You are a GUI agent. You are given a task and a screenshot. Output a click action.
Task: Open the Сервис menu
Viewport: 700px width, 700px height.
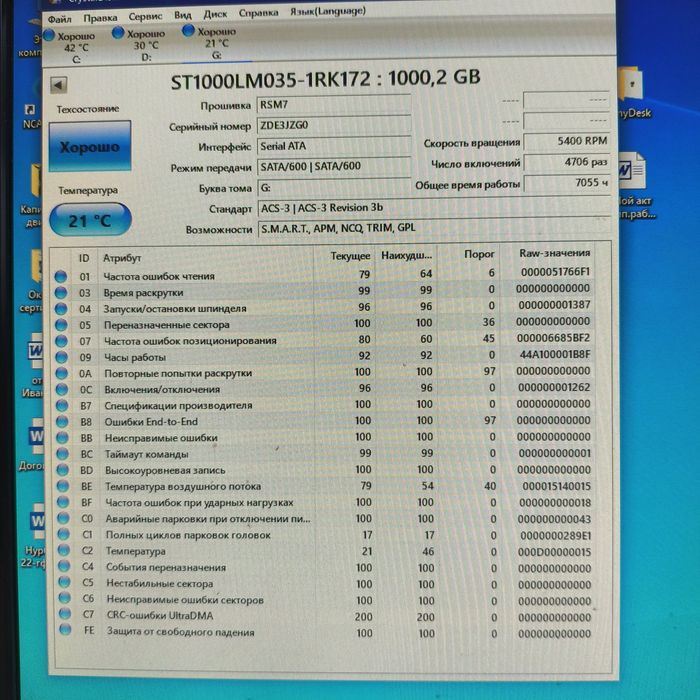pyautogui.click(x=145, y=17)
